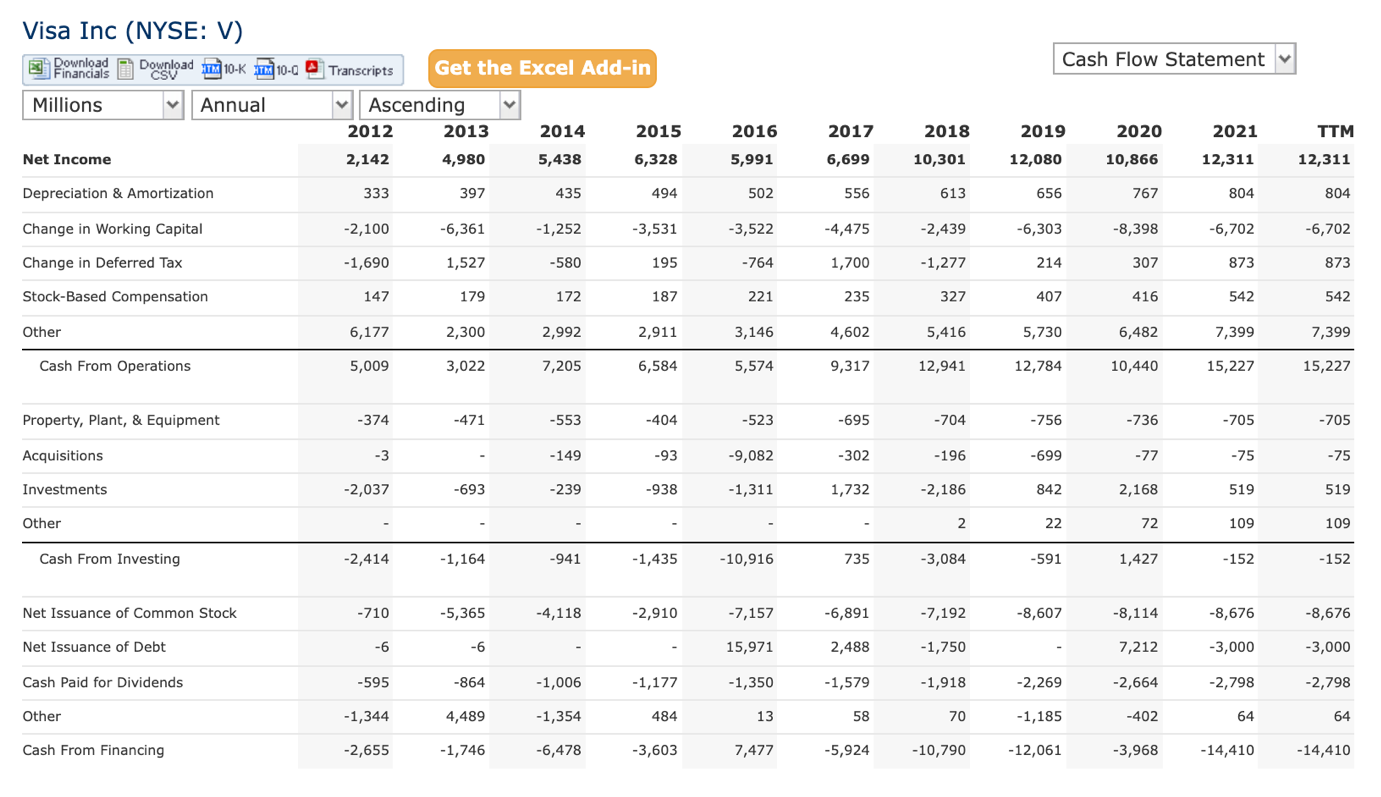Click the Property, Plant, & Equipment label

click(121, 420)
